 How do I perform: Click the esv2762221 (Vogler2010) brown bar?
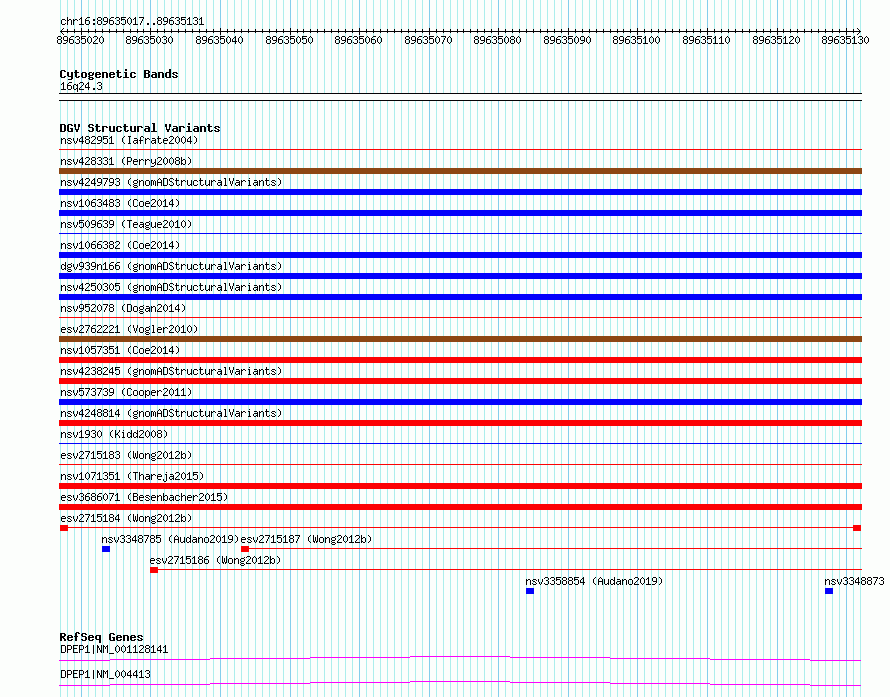pyautogui.click(x=460, y=339)
